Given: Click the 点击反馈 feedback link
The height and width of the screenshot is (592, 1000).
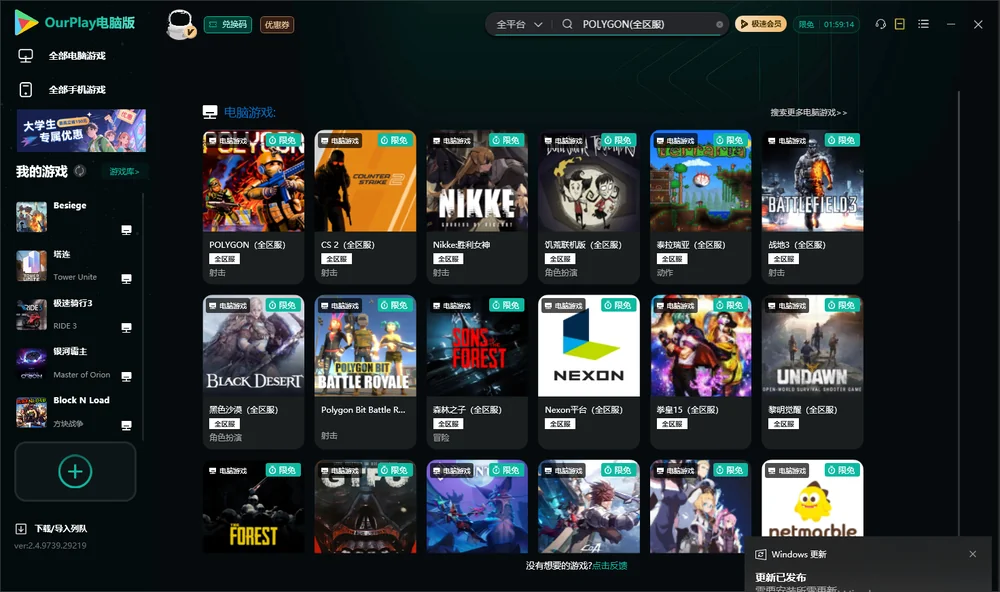Looking at the screenshot, I should click(610, 565).
